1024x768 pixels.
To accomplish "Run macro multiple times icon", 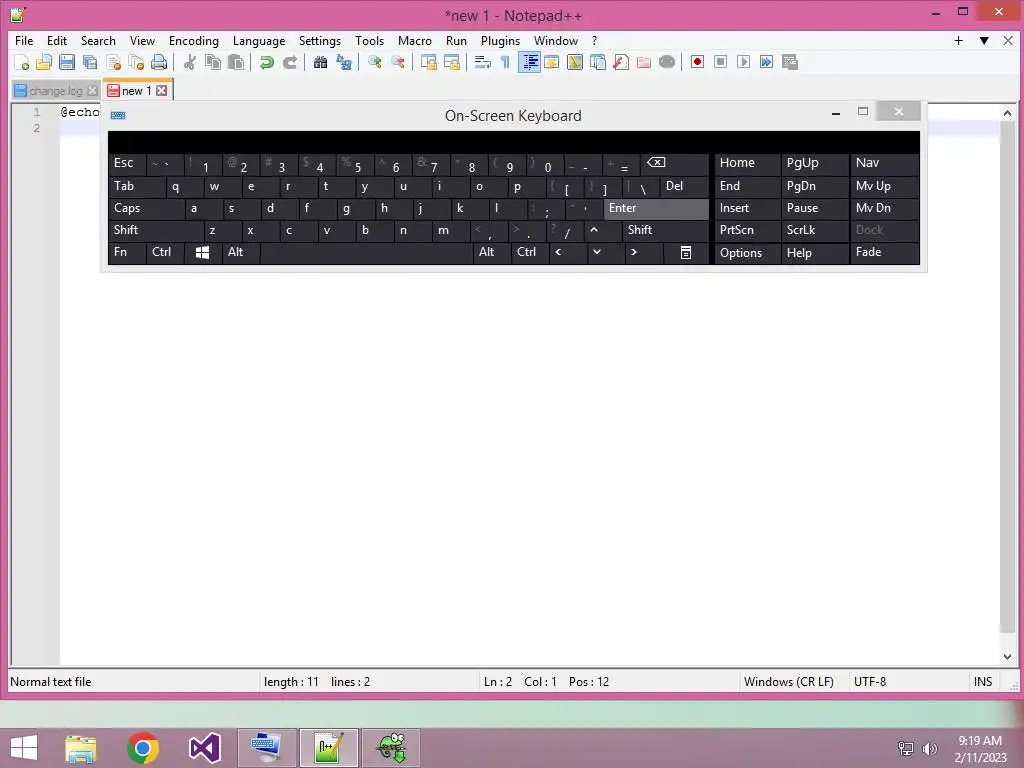I will [767, 62].
